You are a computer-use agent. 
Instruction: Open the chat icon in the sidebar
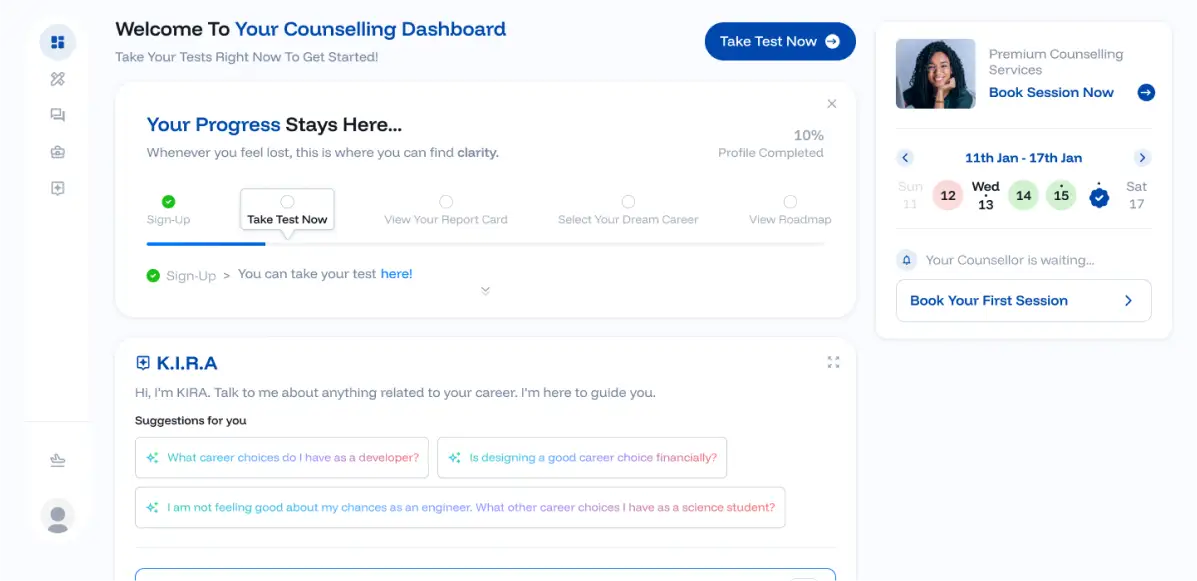click(x=57, y=114)
